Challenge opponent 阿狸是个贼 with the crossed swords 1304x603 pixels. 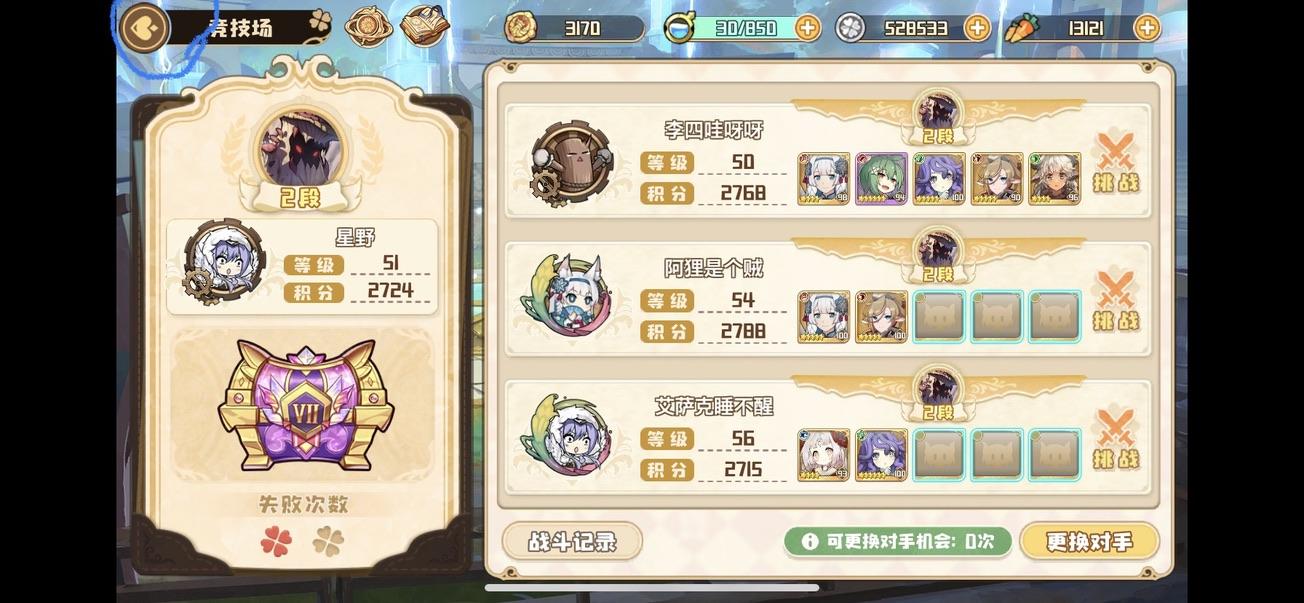pyautogui.click(x=1116, y=301)
